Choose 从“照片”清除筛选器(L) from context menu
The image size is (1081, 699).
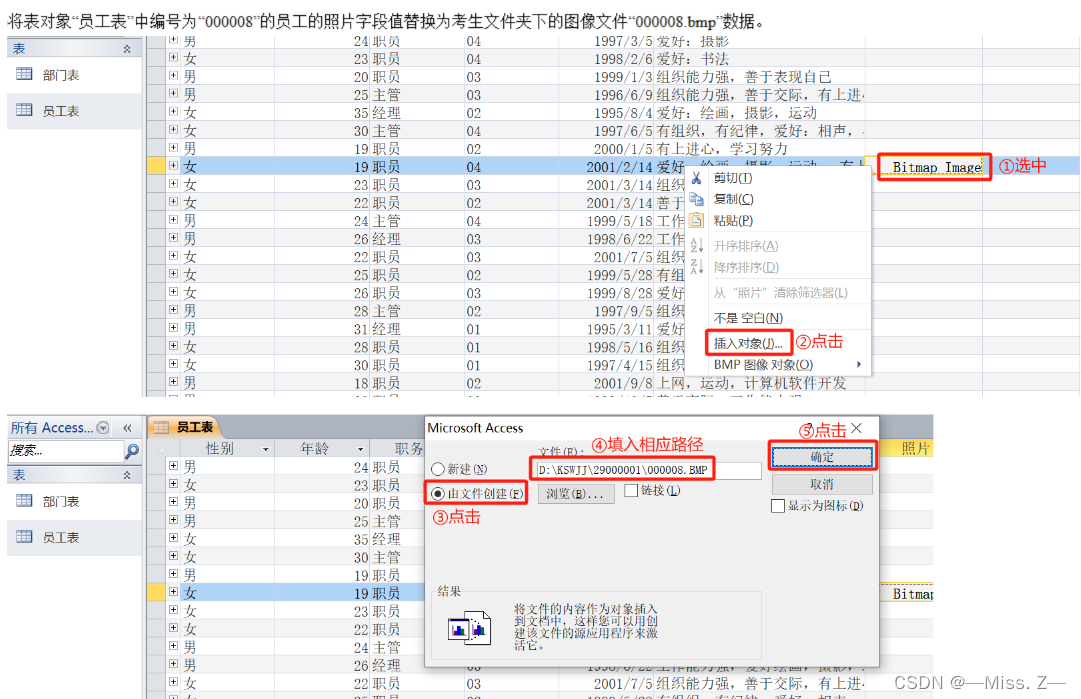780,293
